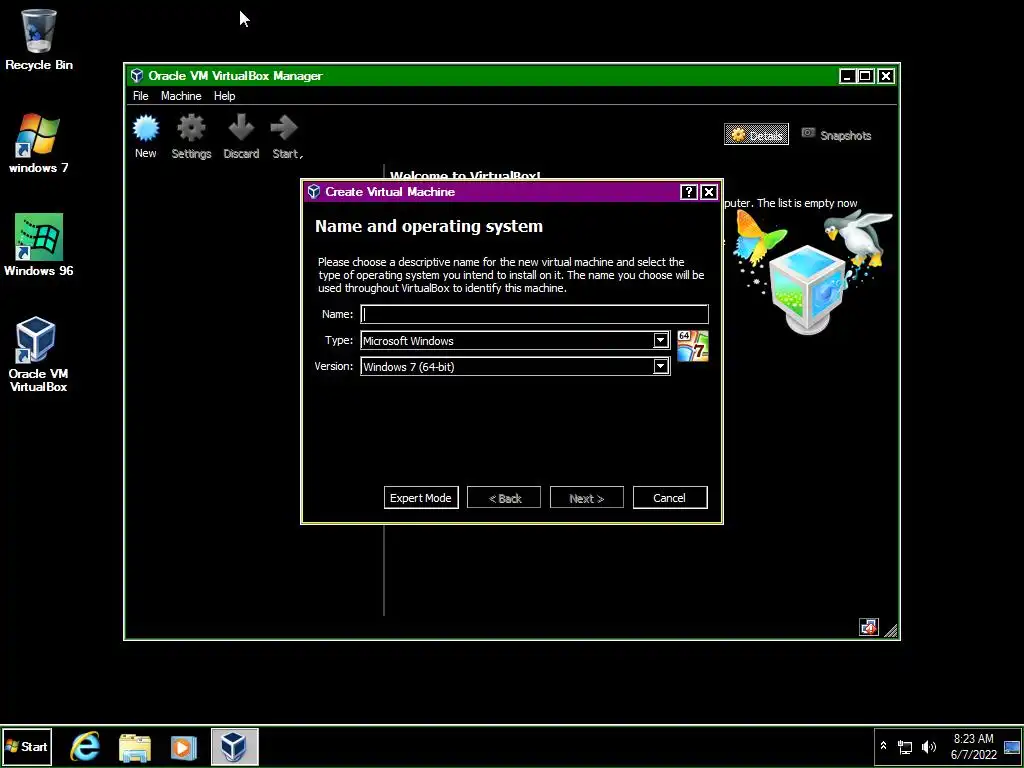
Task: Cancel the Create Virtual Machine dialog
Action: [x=669, y=498]
